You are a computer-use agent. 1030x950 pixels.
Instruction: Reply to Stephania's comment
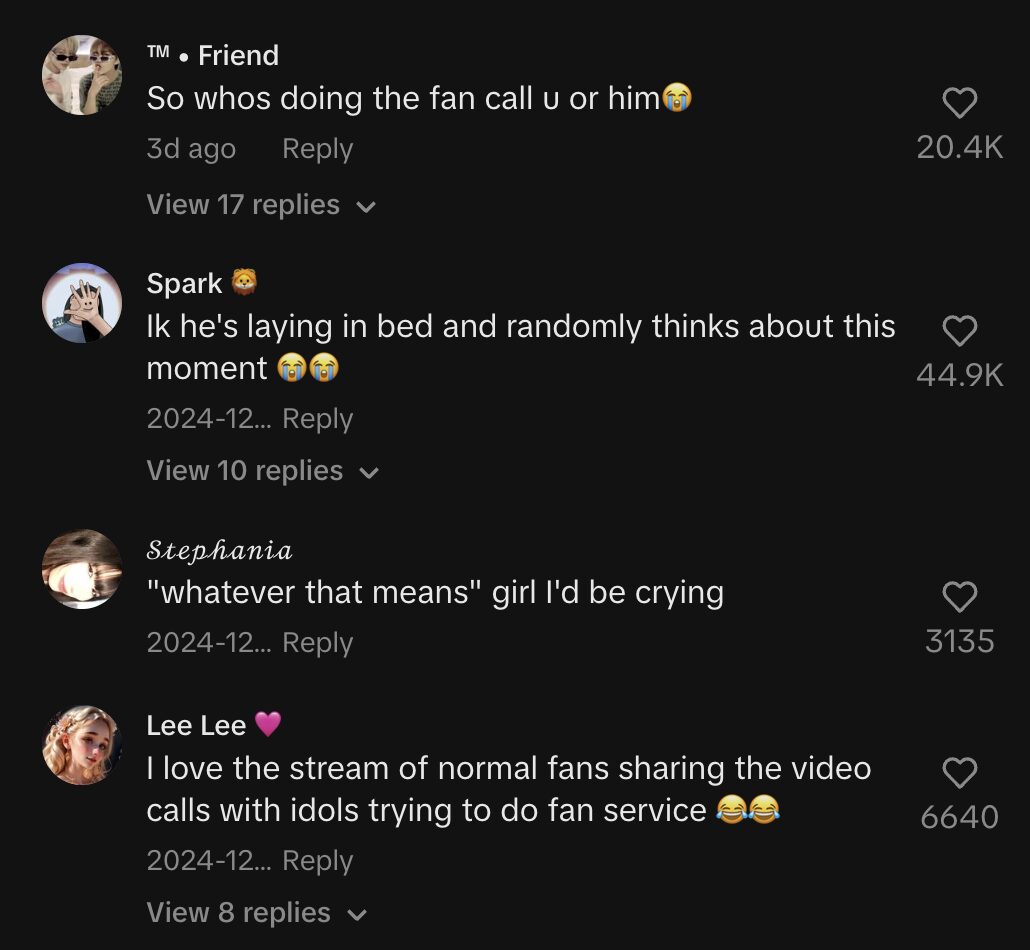click(x=317, y=642)
